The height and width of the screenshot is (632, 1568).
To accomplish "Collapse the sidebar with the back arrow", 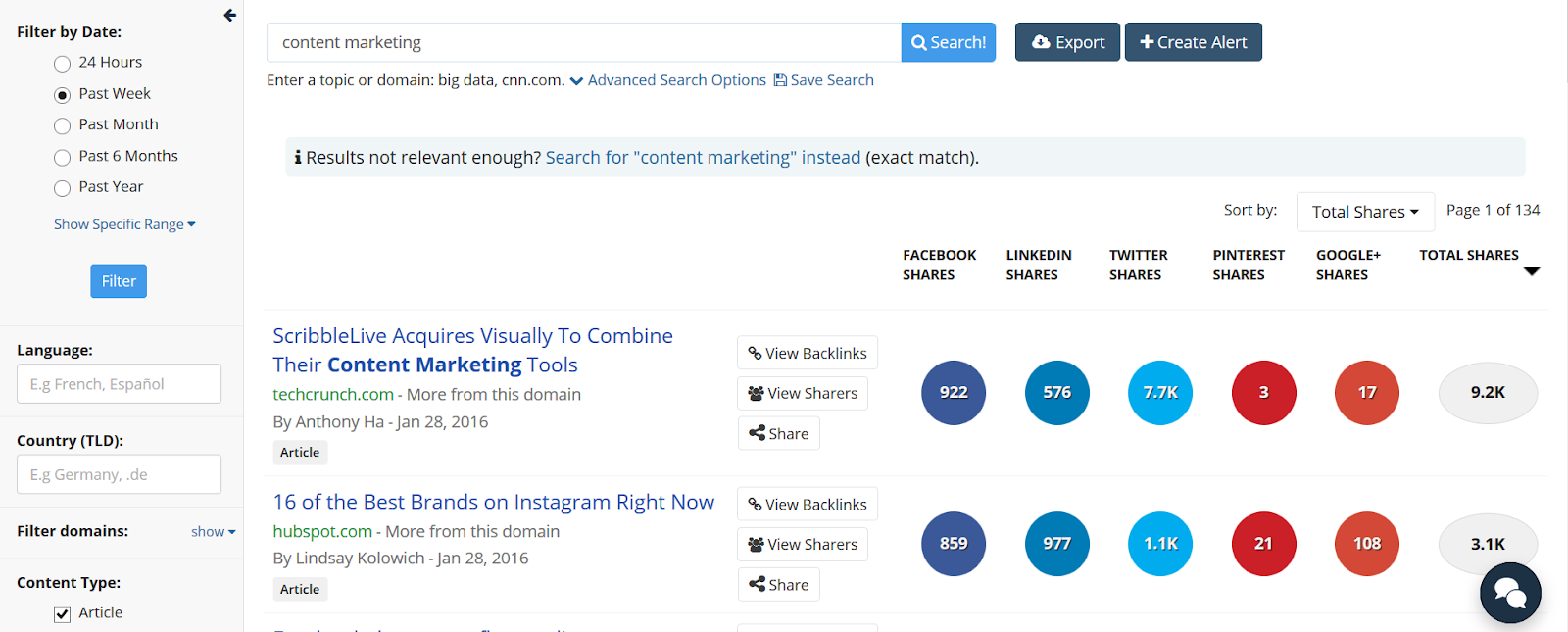I will tap(229, 16).
